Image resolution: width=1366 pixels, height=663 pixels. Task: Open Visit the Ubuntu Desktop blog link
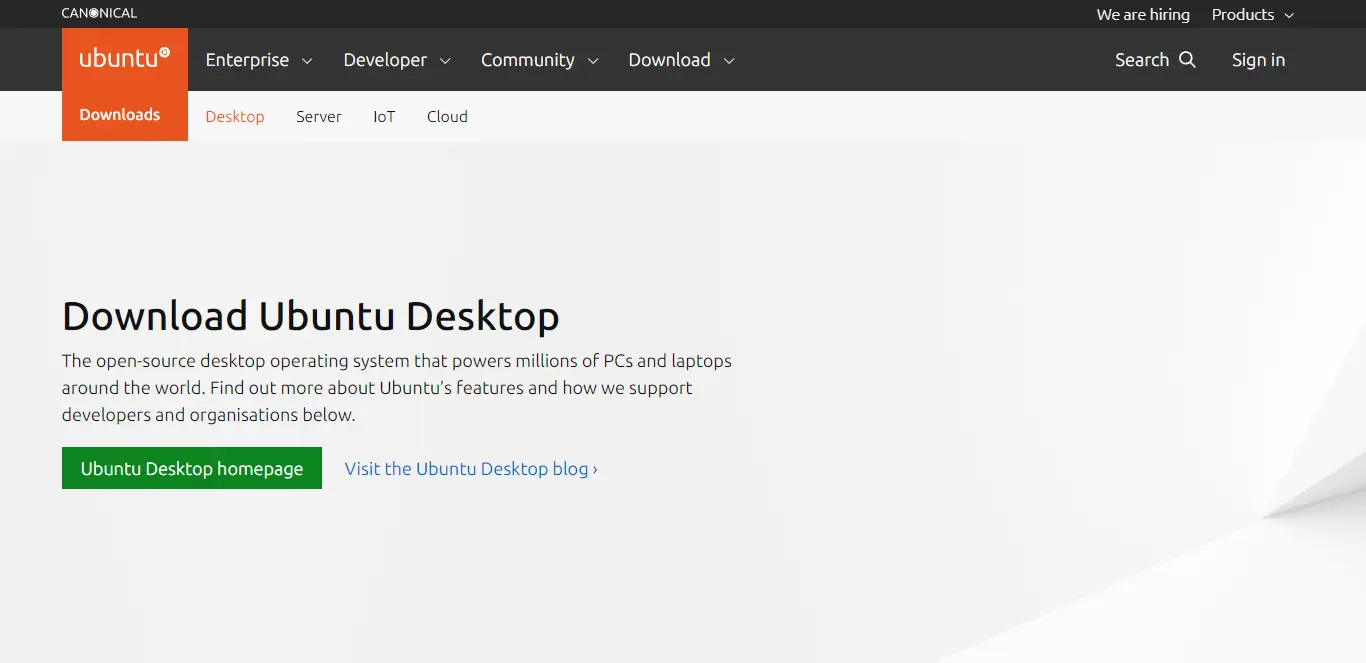click(x=471, y=468)
